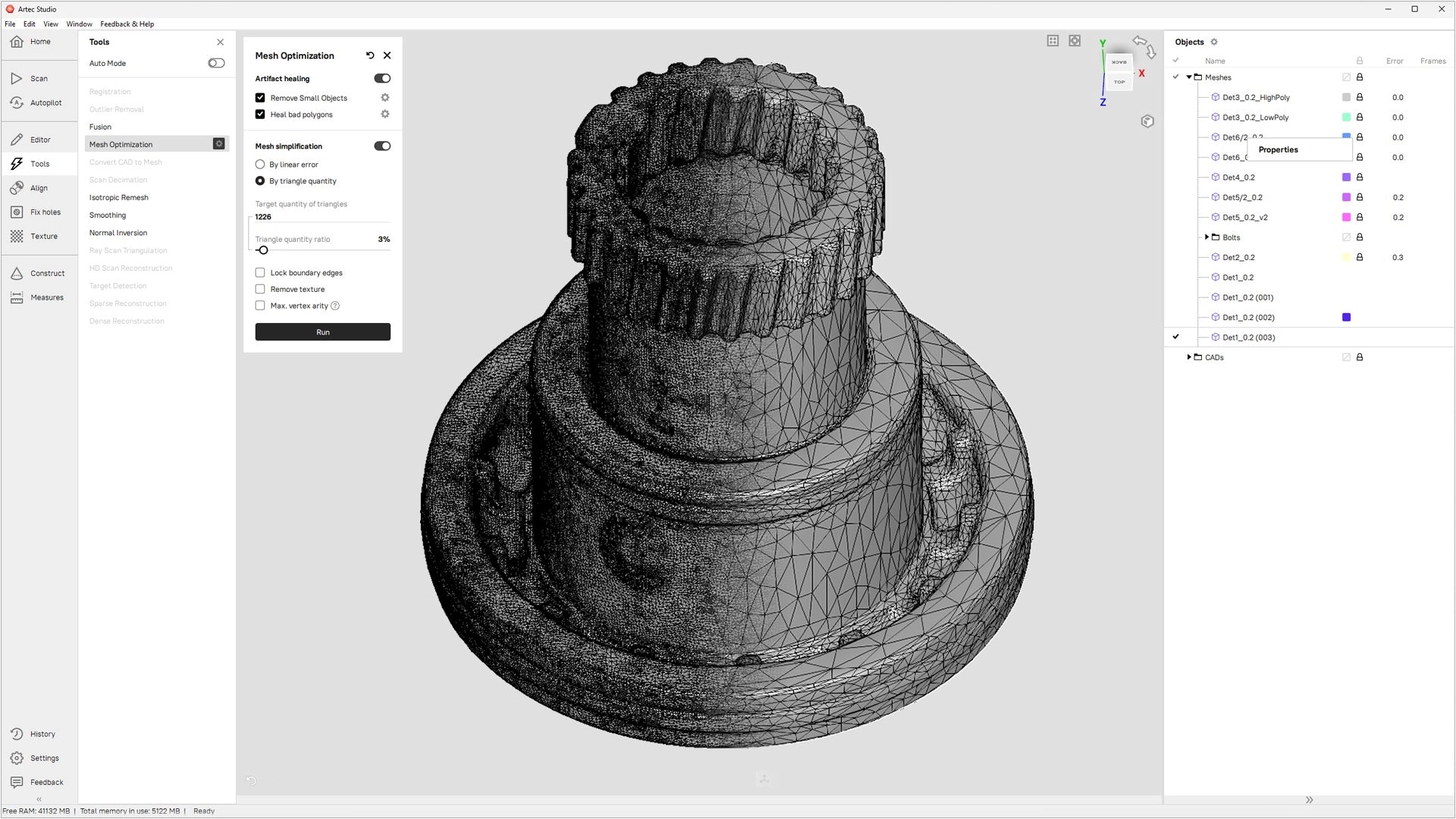The width and height of the screenshot is (1456, 819).
Task: Open the Align tool from the sidebar
Action: (38, 187)
